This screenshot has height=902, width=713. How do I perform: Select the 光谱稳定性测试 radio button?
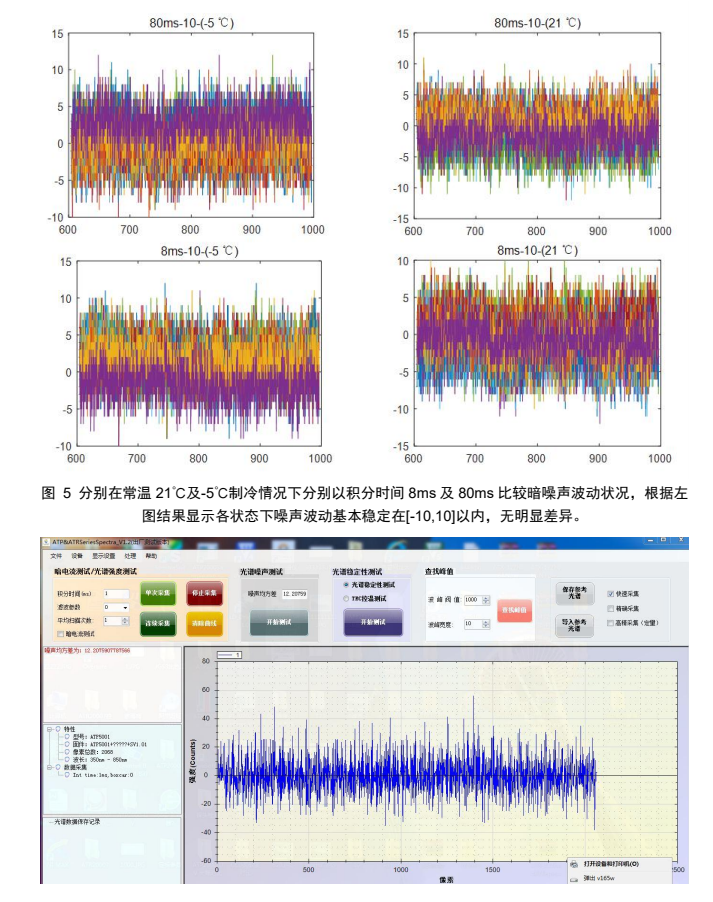click(346, 584)
